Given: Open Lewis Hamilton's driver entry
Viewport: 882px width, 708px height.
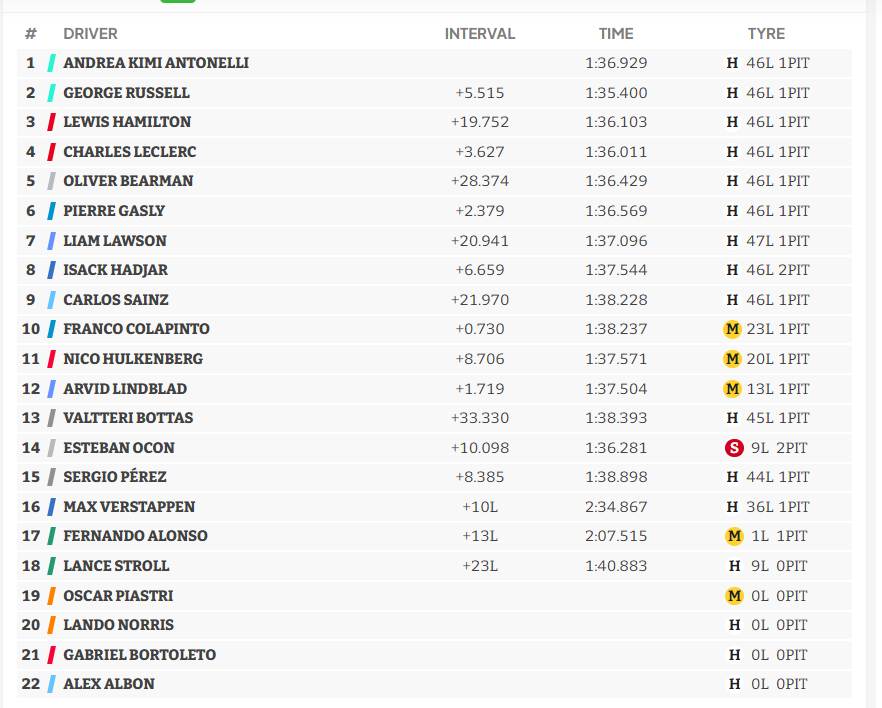Looking at the screenshot, I should pos(127,122).
